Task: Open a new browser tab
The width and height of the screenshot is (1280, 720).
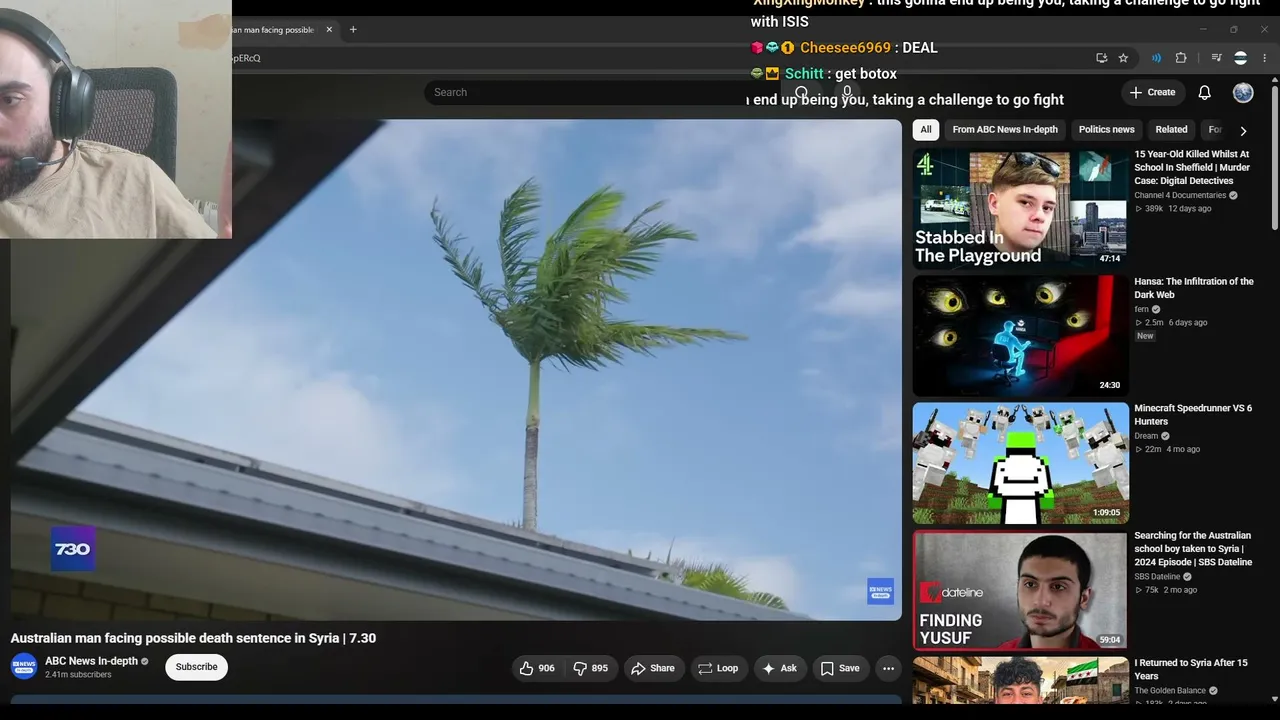Action: tap(353, 30)
